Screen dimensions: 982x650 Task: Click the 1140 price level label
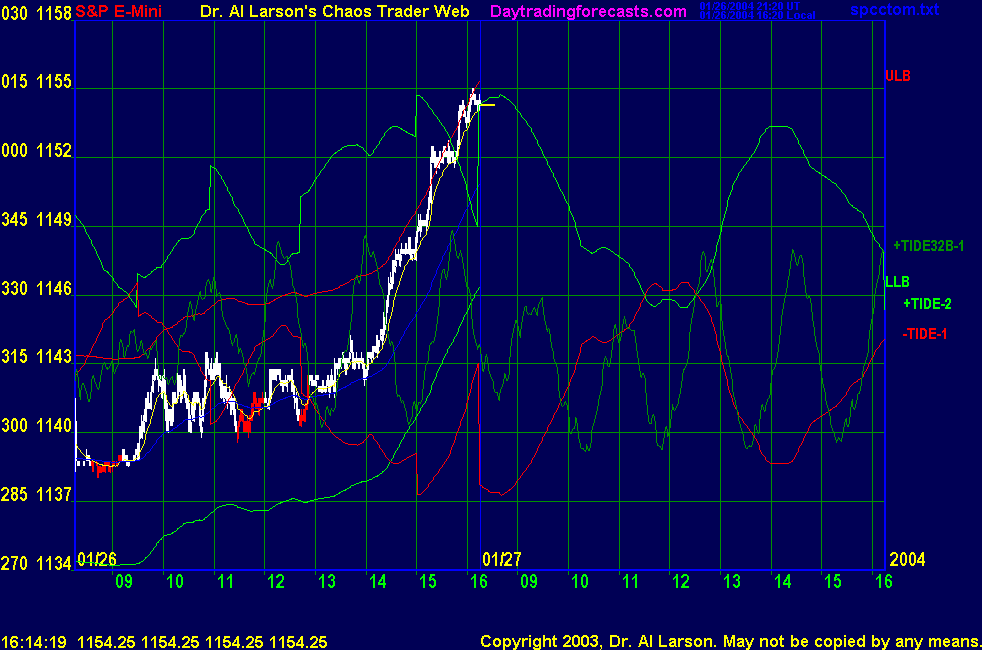(54, 426)
